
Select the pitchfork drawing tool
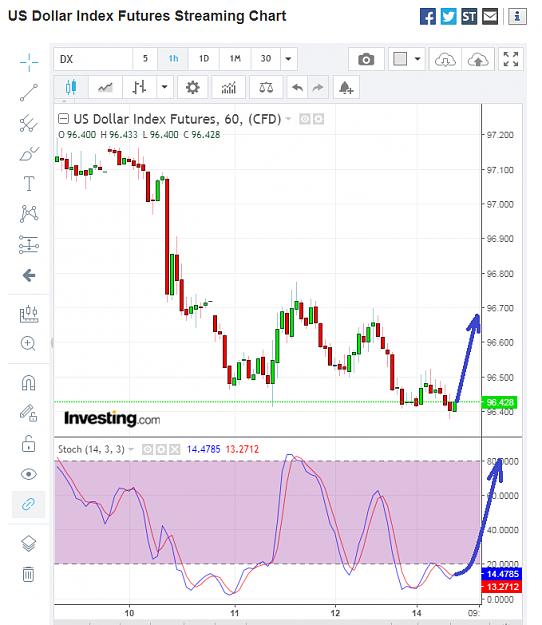click(x=29, y=123)
